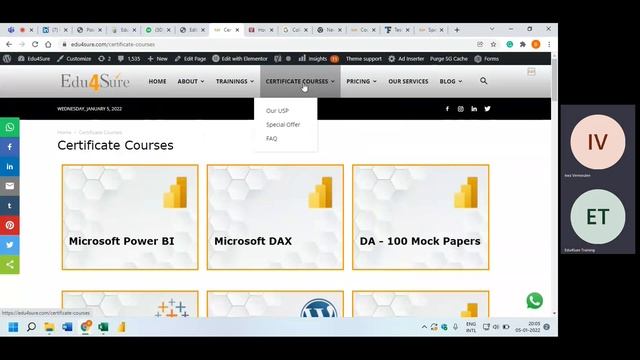The width and height of the screenshot is (640, 360).
Task: Open File Explorer from taskbar
Action: click(49, 327)
